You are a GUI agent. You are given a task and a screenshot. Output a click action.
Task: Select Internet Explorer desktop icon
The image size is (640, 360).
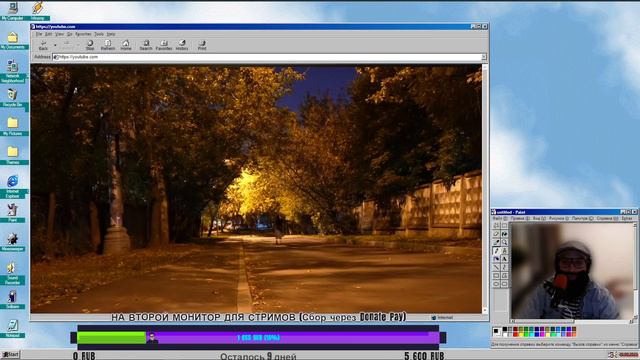13,187
